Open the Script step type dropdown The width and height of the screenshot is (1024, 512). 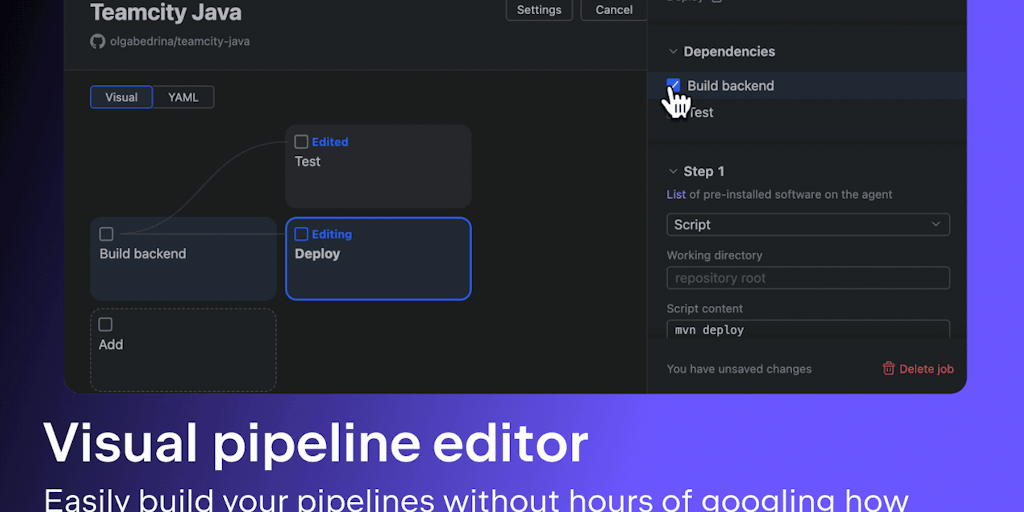(808, 225)
